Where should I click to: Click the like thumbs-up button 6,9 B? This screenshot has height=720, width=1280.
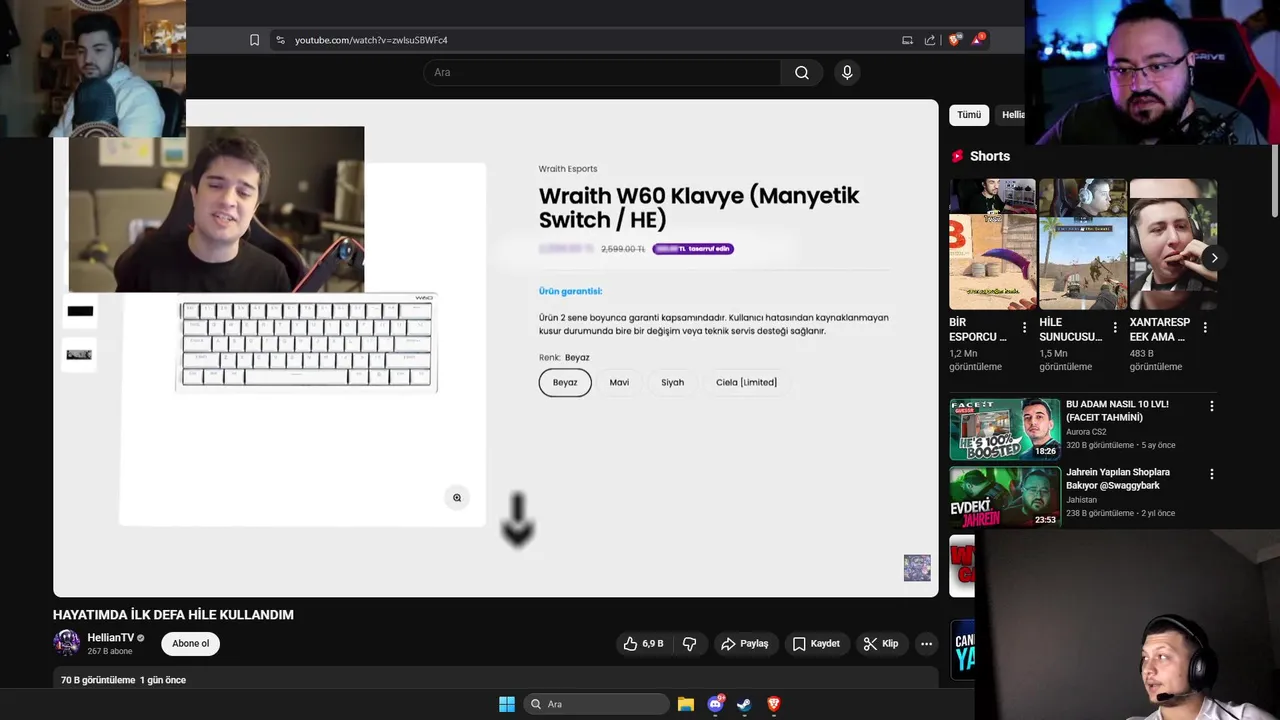(x=643, y=644)
